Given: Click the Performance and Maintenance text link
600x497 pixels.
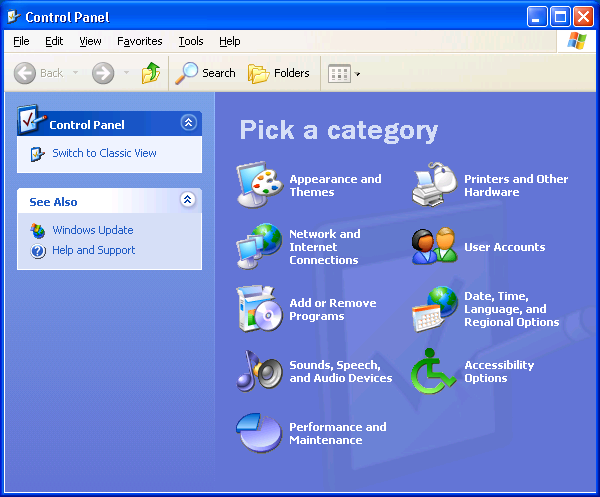Looking at the screenshot, I should [x=338, y=433].
